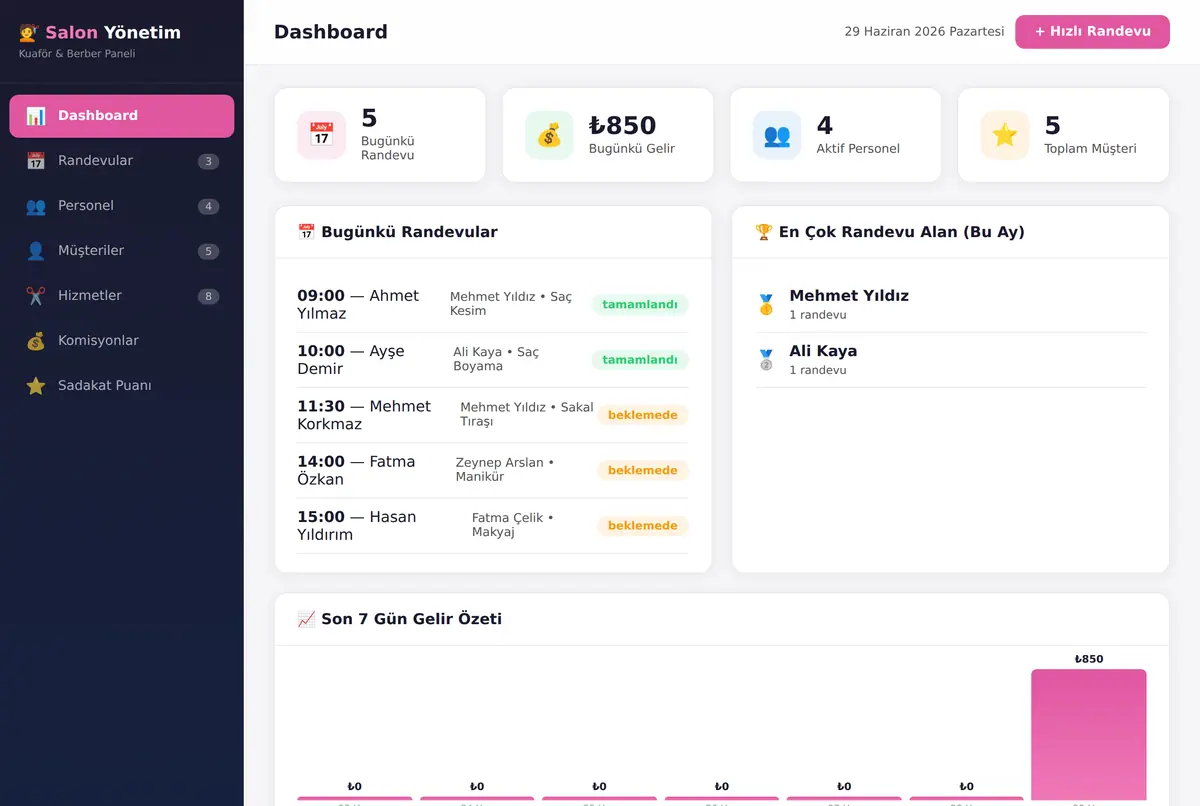Screen dimensions: 1200x806
Task: Click the "Mehmet Yıldız • Saç Kesim" detail text
Action: tap(511, 304)
